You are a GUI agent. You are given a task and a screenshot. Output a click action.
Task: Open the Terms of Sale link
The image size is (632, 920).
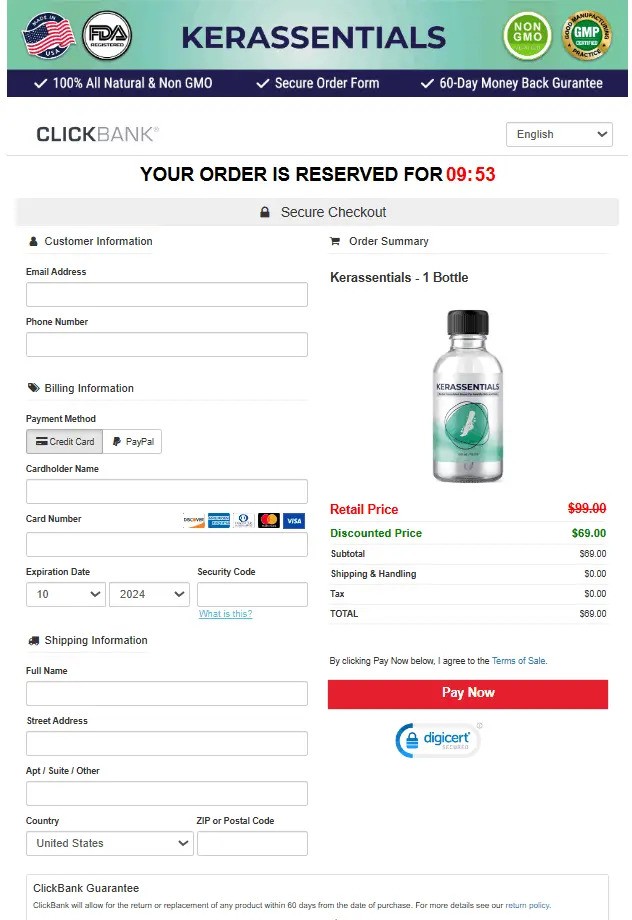point(519,661)
